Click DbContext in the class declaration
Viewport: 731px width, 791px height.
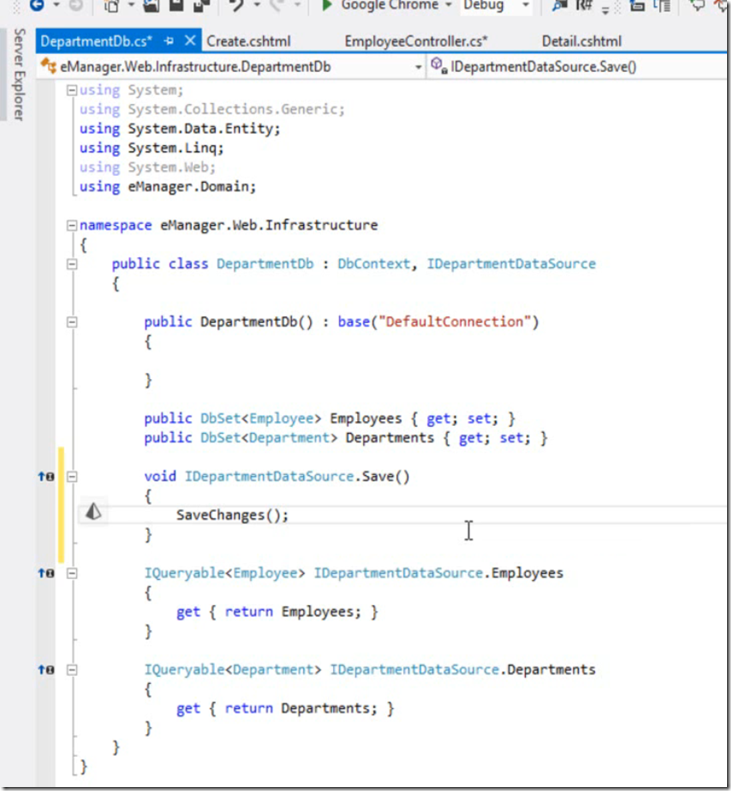(374, 264)
